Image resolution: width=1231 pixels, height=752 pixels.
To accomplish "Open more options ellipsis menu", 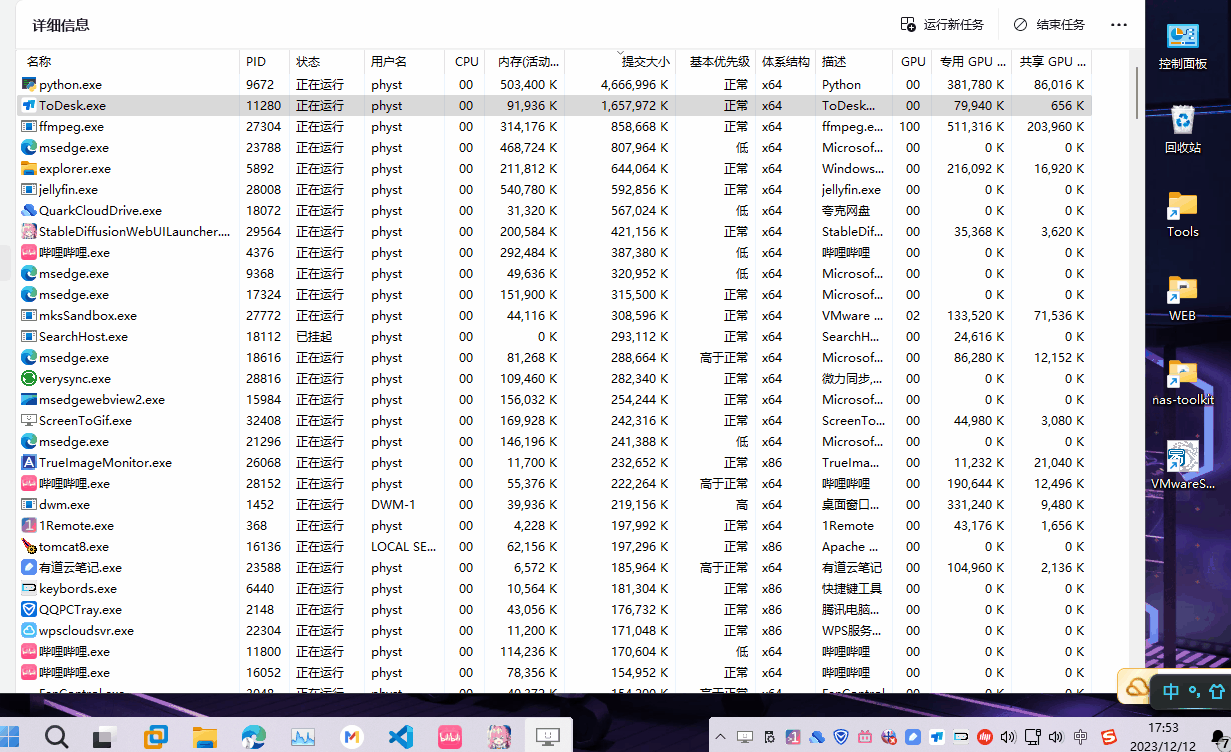I will click(1119, 25).
